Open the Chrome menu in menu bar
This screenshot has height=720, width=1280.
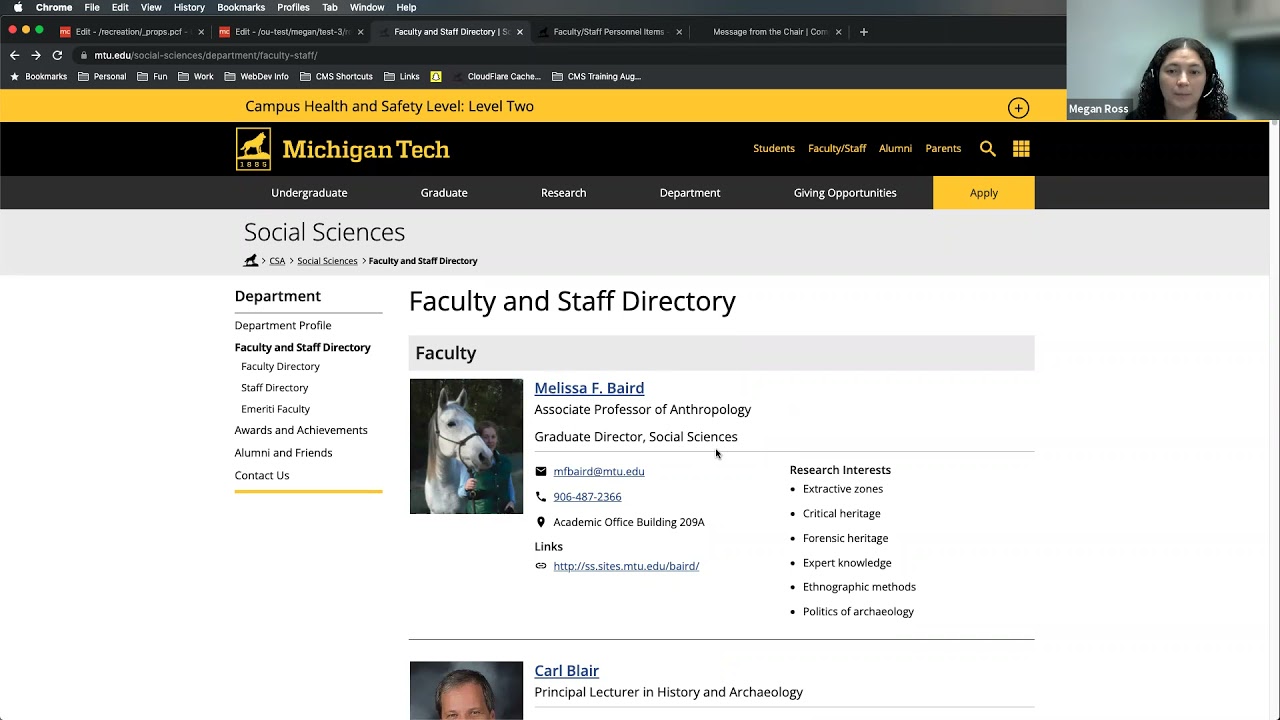pyautogui.click(x=54, y=7)
